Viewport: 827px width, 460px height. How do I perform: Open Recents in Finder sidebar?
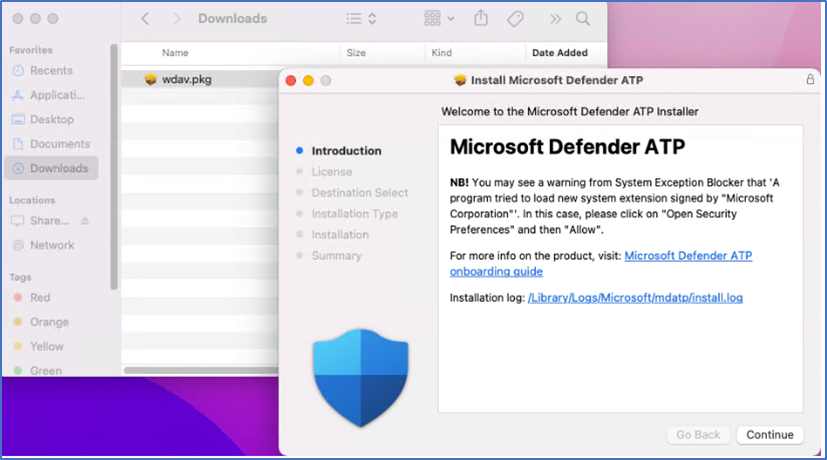(x=51, y=71)
